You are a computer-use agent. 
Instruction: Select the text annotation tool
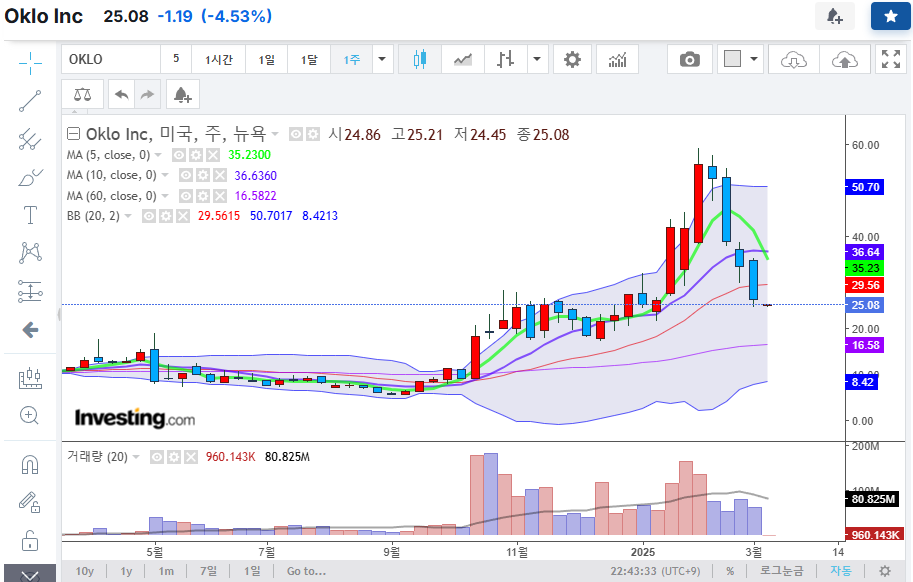(30, 215)
